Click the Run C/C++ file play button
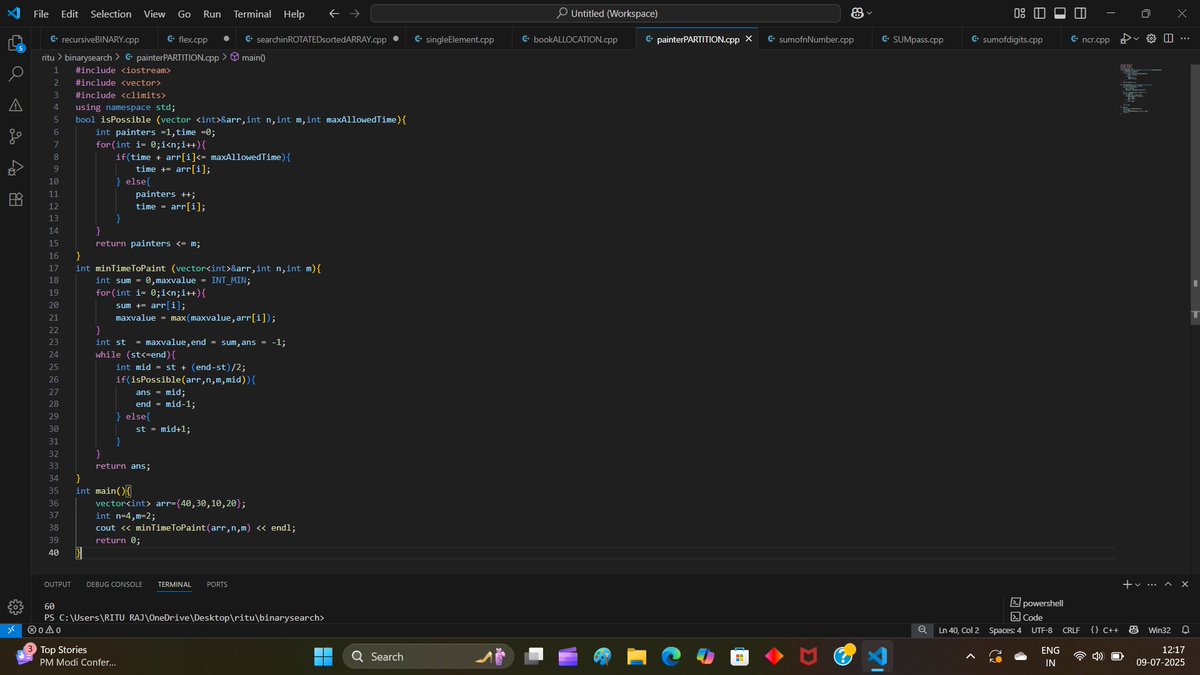Screen dimensions: 1200x675 (1125, 39)
